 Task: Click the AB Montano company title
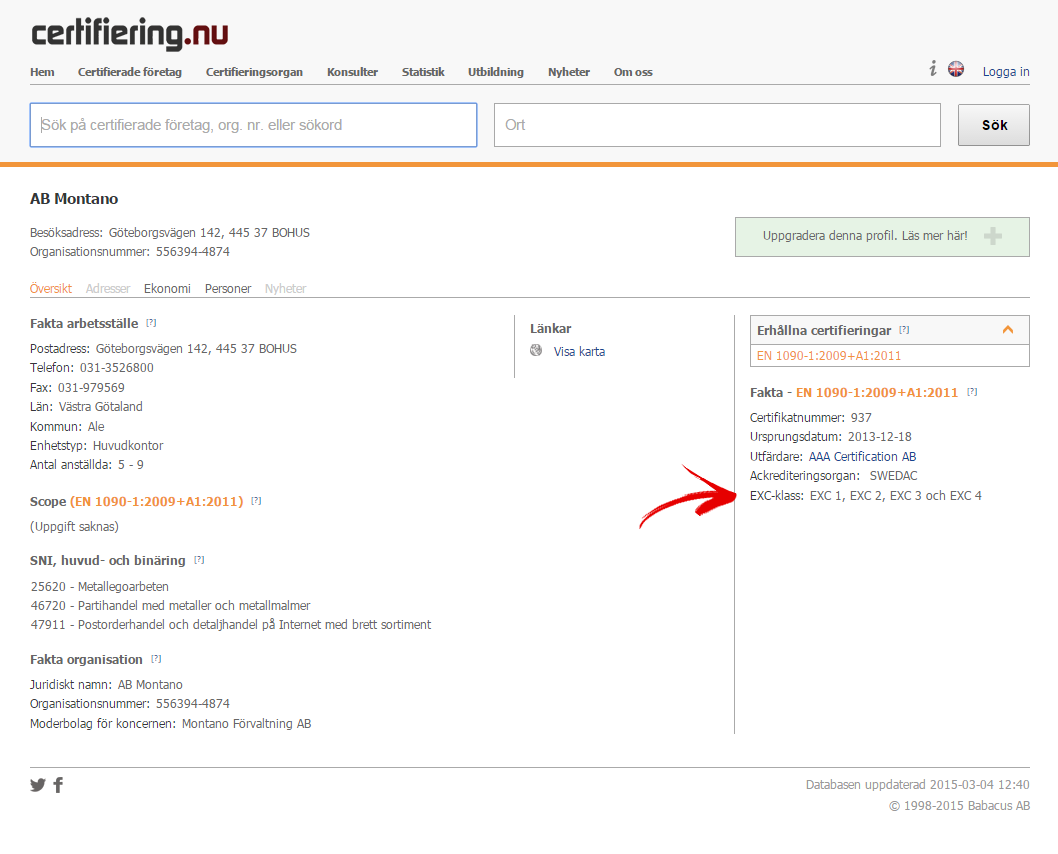click(x=74, y=199)
